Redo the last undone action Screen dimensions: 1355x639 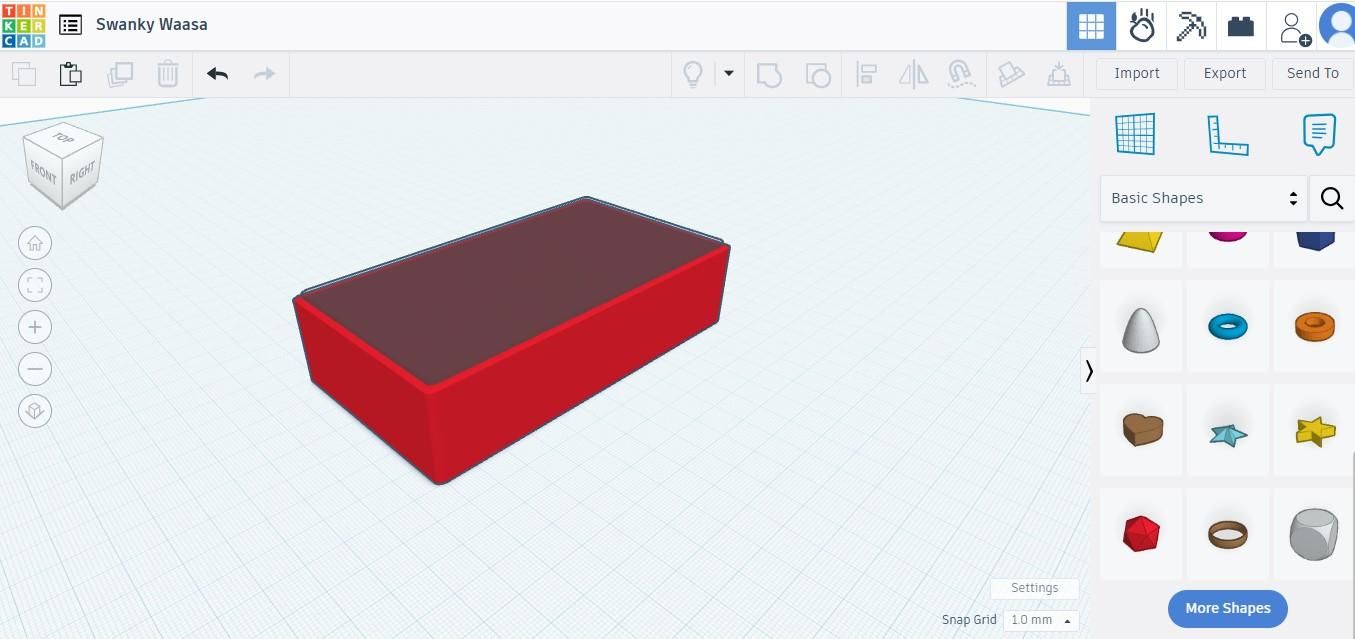pyautogui.click(x=264, y=74)
